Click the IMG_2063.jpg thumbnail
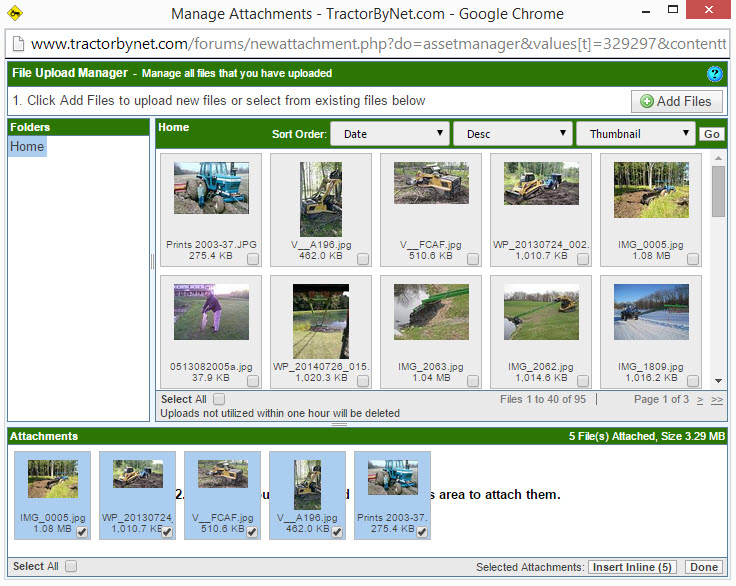 pyautogui.click(x=431, y=312)
